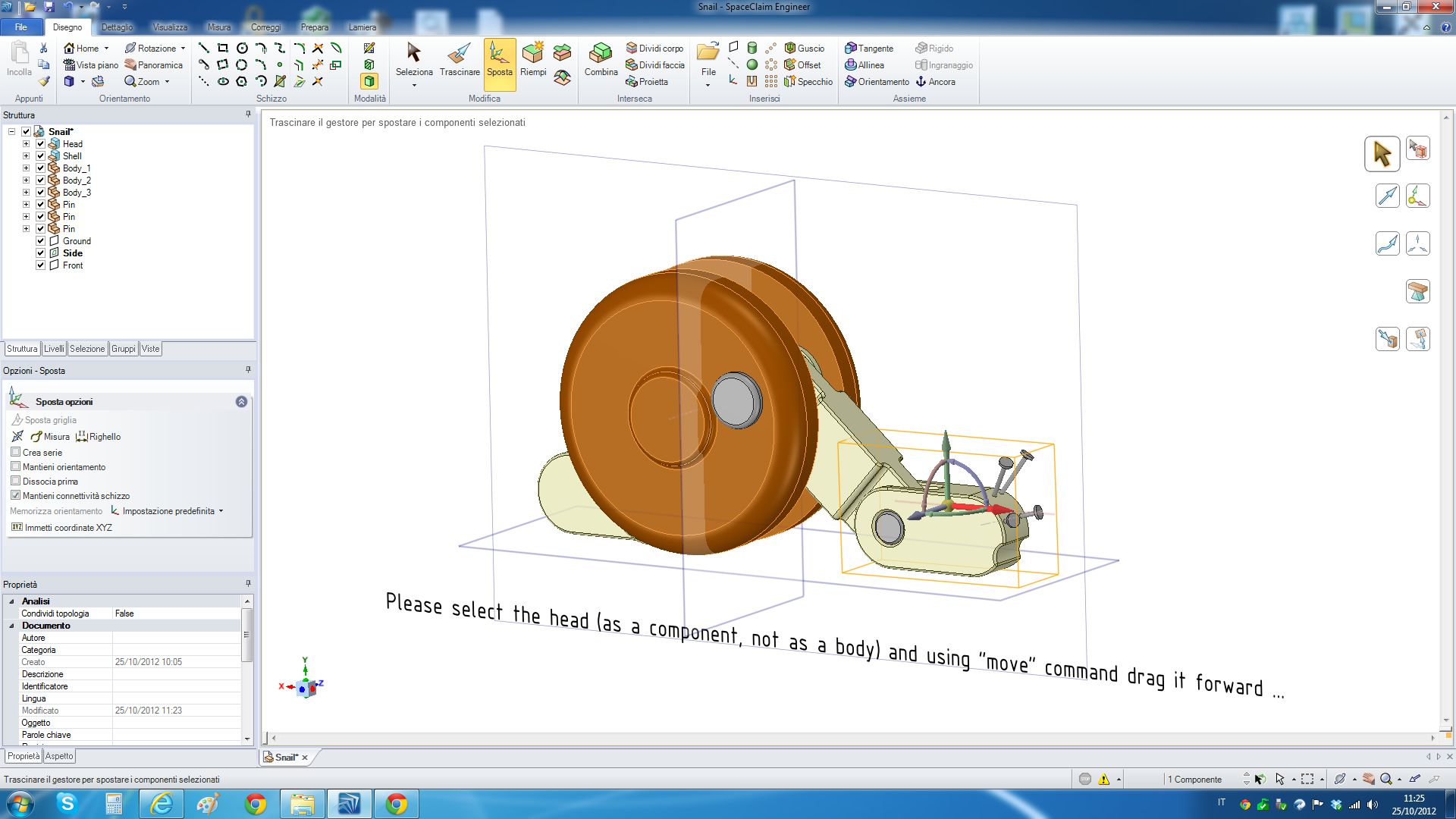The width and height of the screenshot is (1456, 819).
Task: Click the Descrizione property value field
Action: coord(177,674)
